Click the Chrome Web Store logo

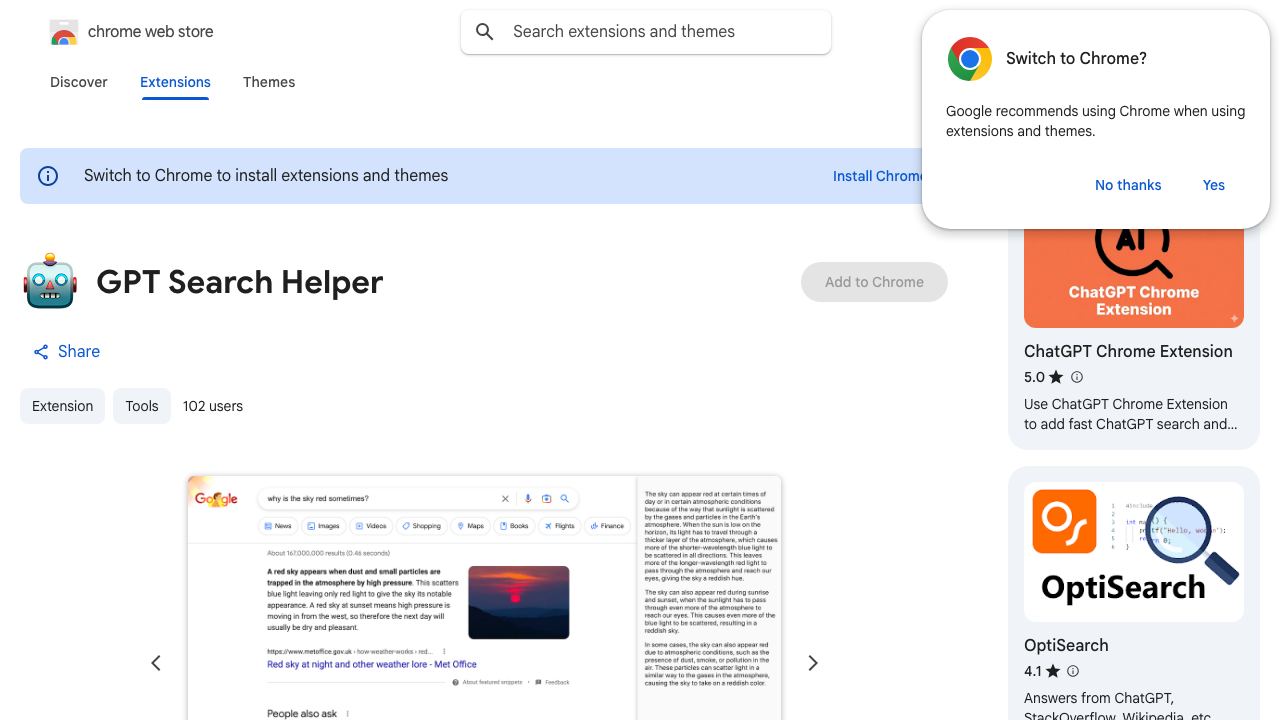click(64, 32)
